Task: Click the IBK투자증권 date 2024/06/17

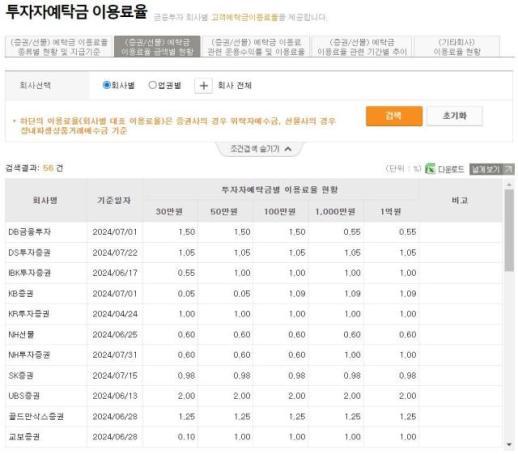Action: (115, 273)
